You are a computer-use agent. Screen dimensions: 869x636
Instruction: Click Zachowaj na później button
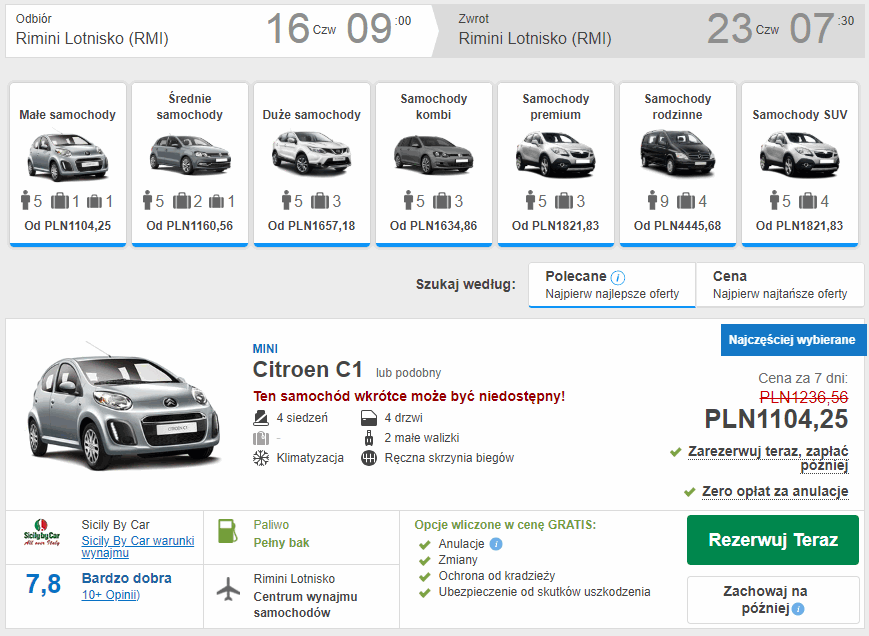coord(772,599)
